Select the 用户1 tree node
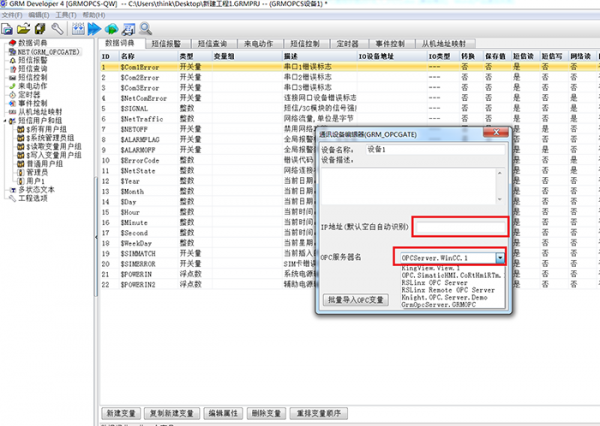 (35, 181)
